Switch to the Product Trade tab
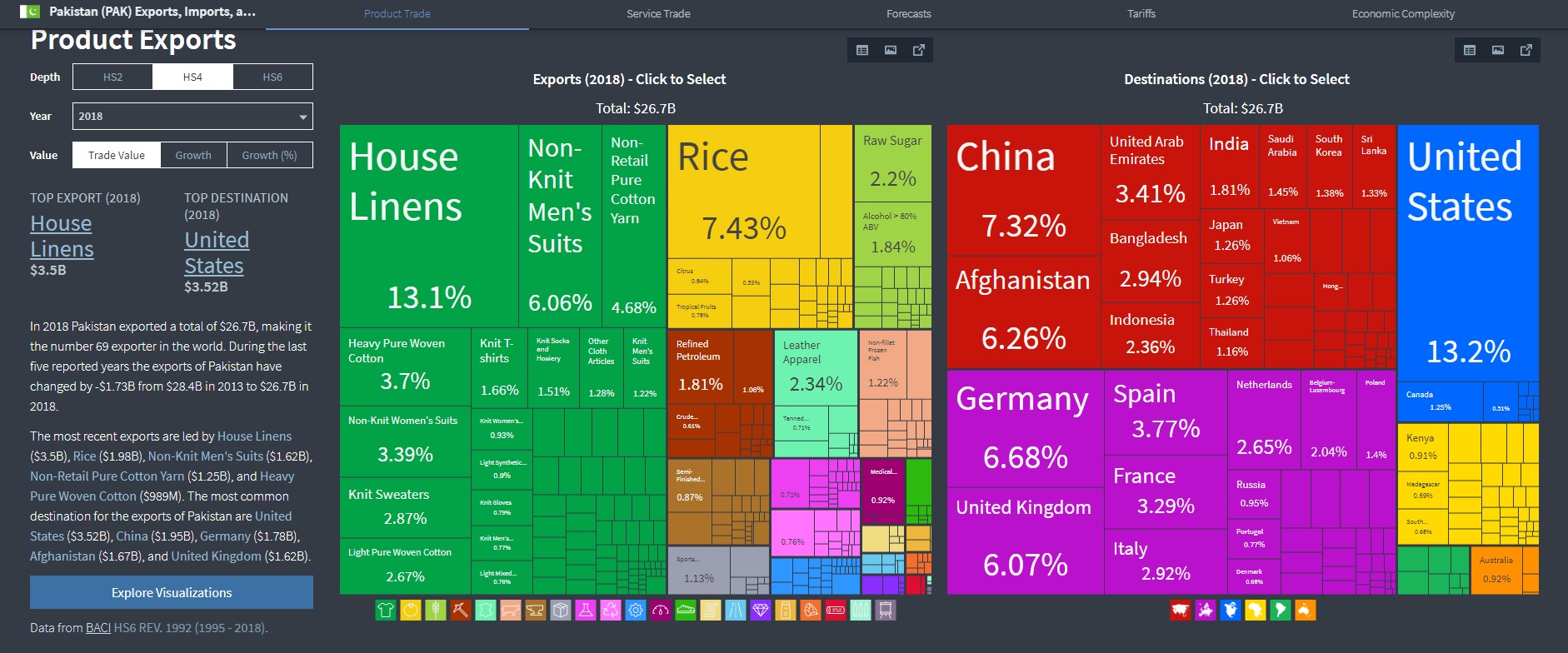This screenshot has width=1568, height=653. 397,13
